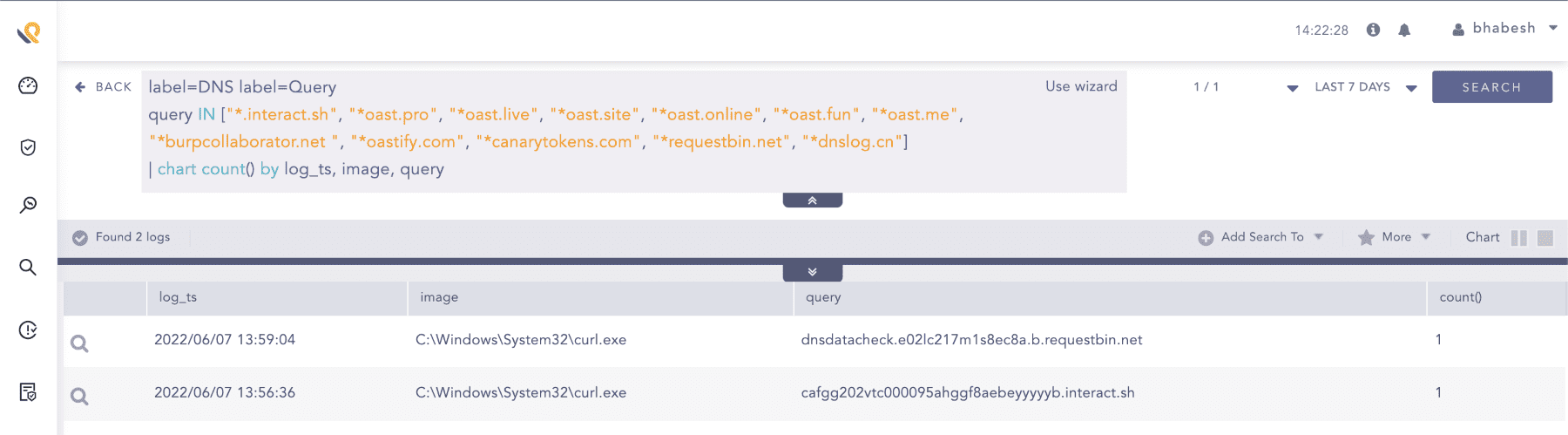This screenshot has height=435, width=1568.
Task: Open notifications bell icon
Action: (x=1404, y=30)
